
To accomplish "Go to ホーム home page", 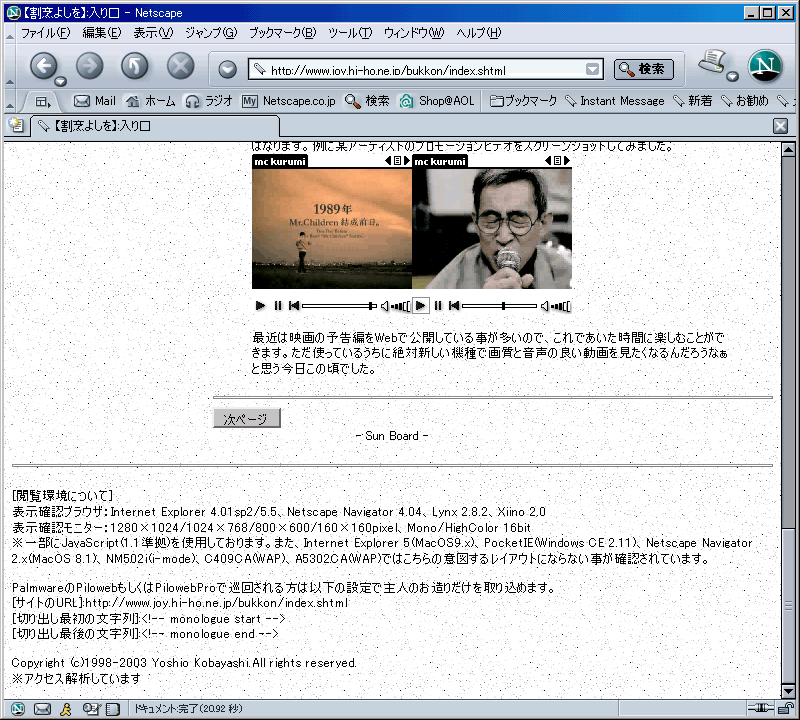I will point(151,101).
